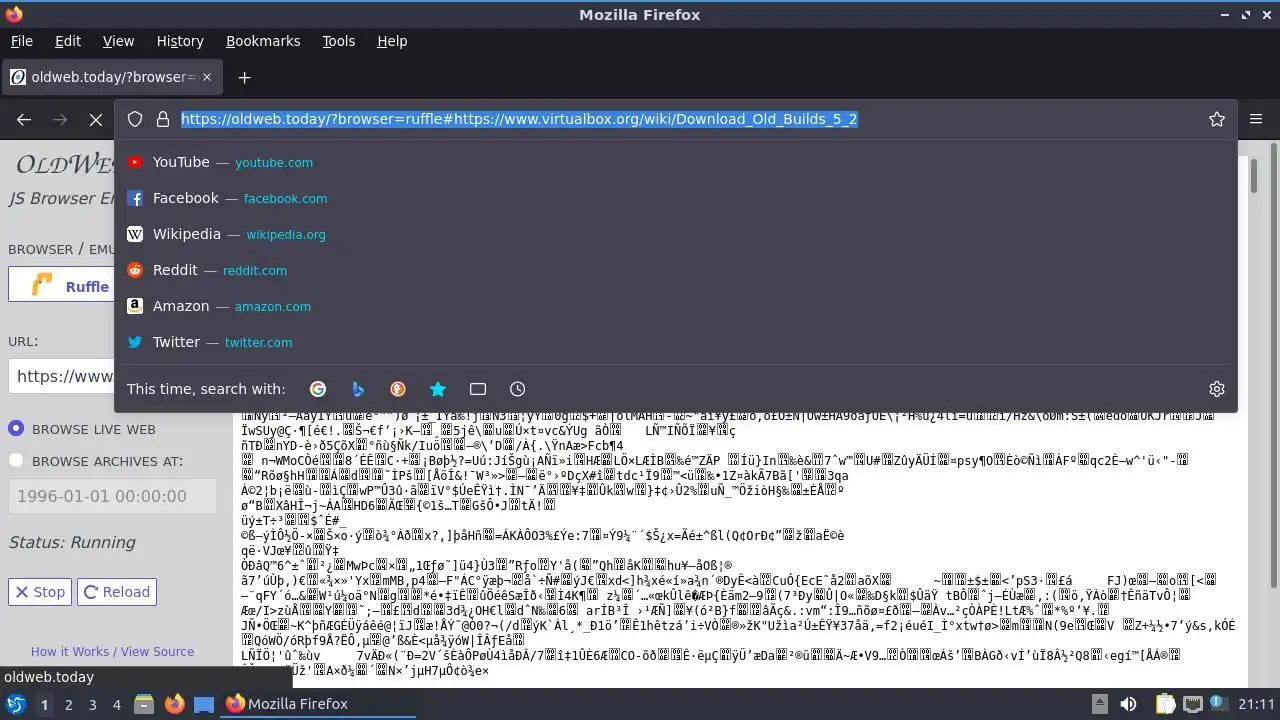The width and height of the screenshot is (1280, 720).
Task: Go forward one page
Action: 60,119
